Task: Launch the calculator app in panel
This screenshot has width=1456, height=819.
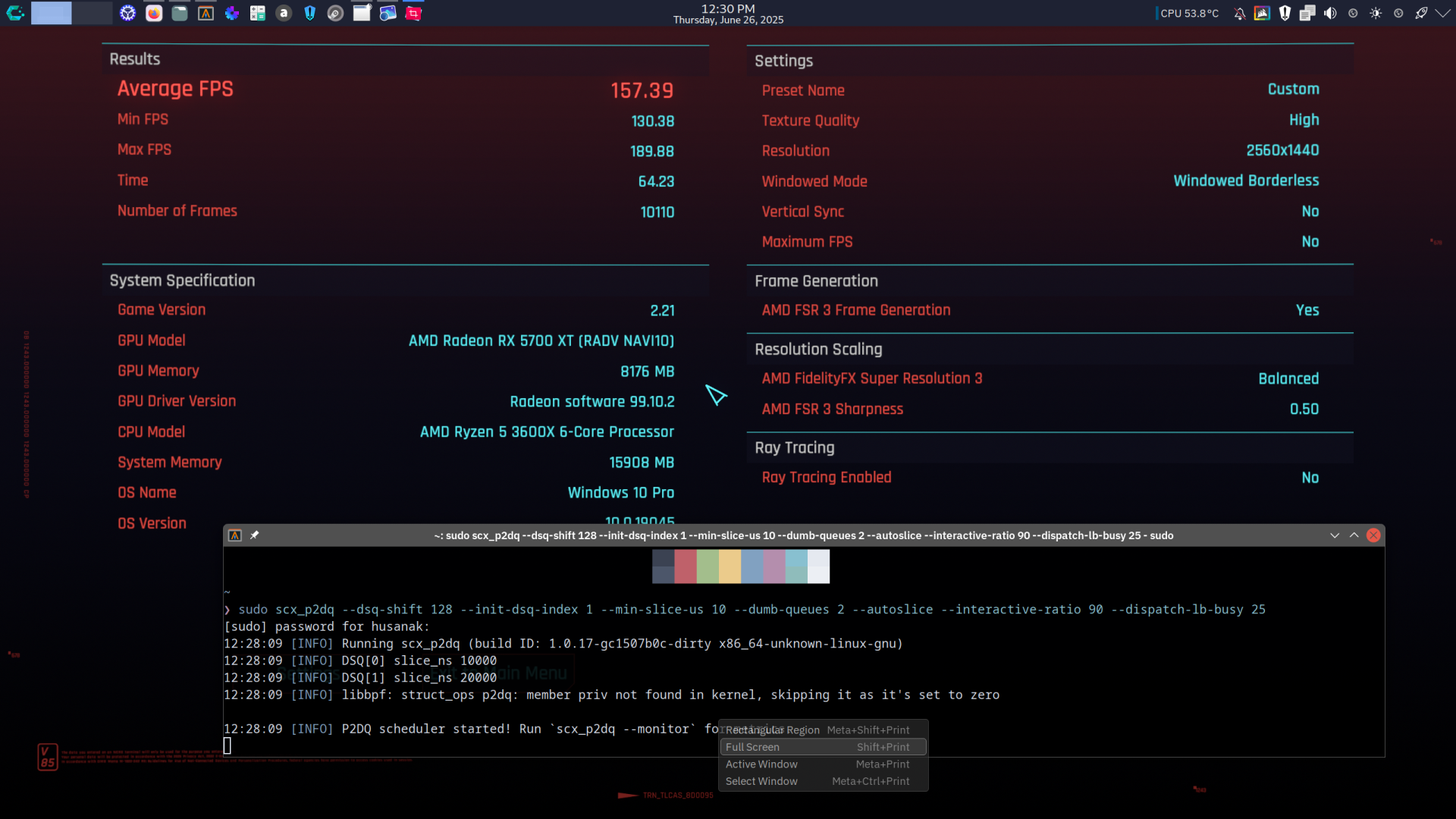Action: pyautogui.click(x=258, y=13)
